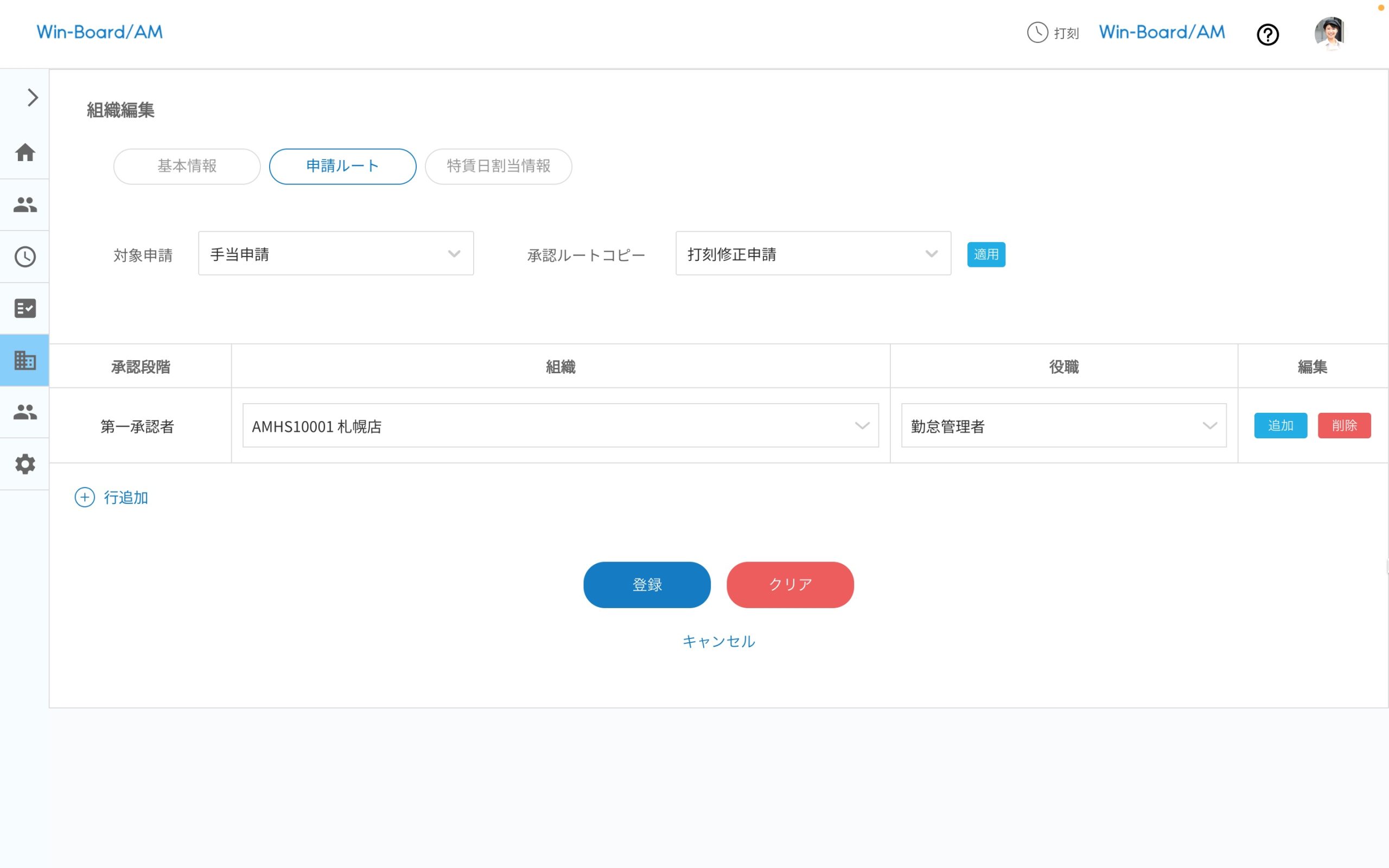Open the 特賃日割当情報 tab
Image resolution: width=1389 pixels, height=868 pixels.
click(x=498, y=167)
